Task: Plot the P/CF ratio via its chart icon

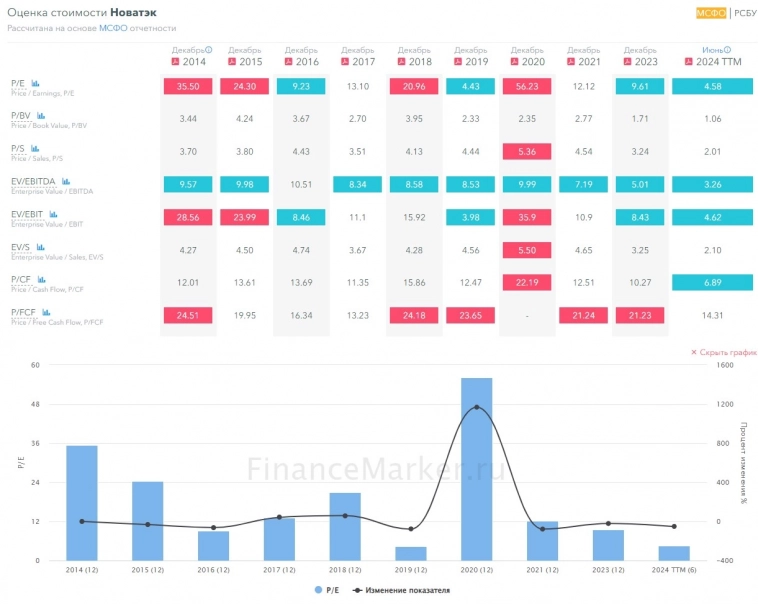Action: point(41,279)
